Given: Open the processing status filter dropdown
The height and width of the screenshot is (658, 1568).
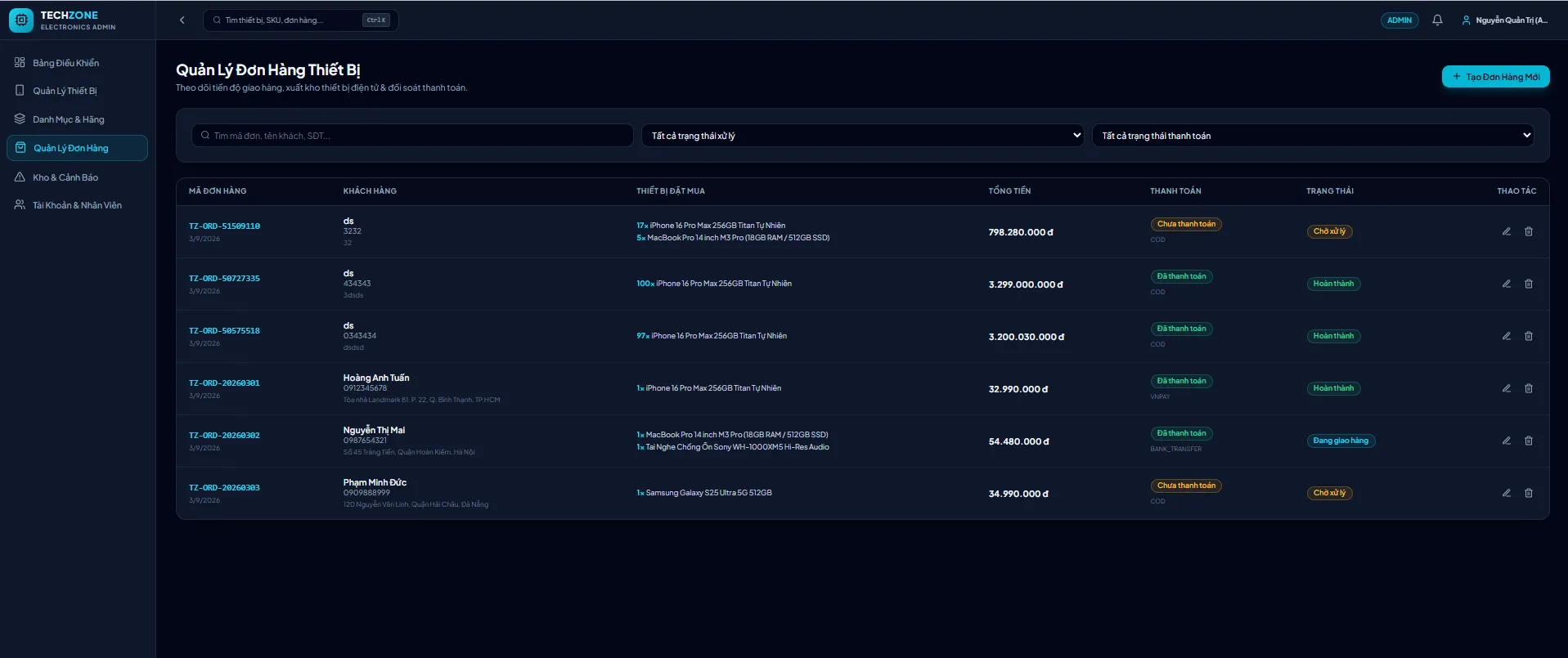Looking at the screenshot, I should click(862, 136).
